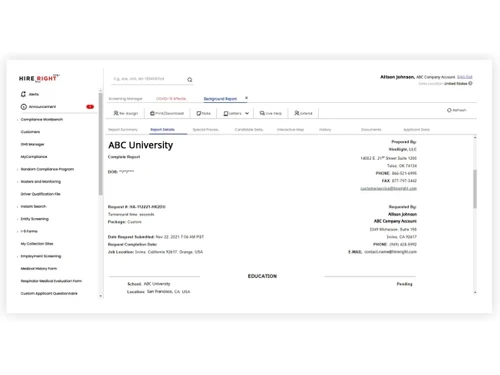Select the Report Details tab

click(x=162, y=130)
